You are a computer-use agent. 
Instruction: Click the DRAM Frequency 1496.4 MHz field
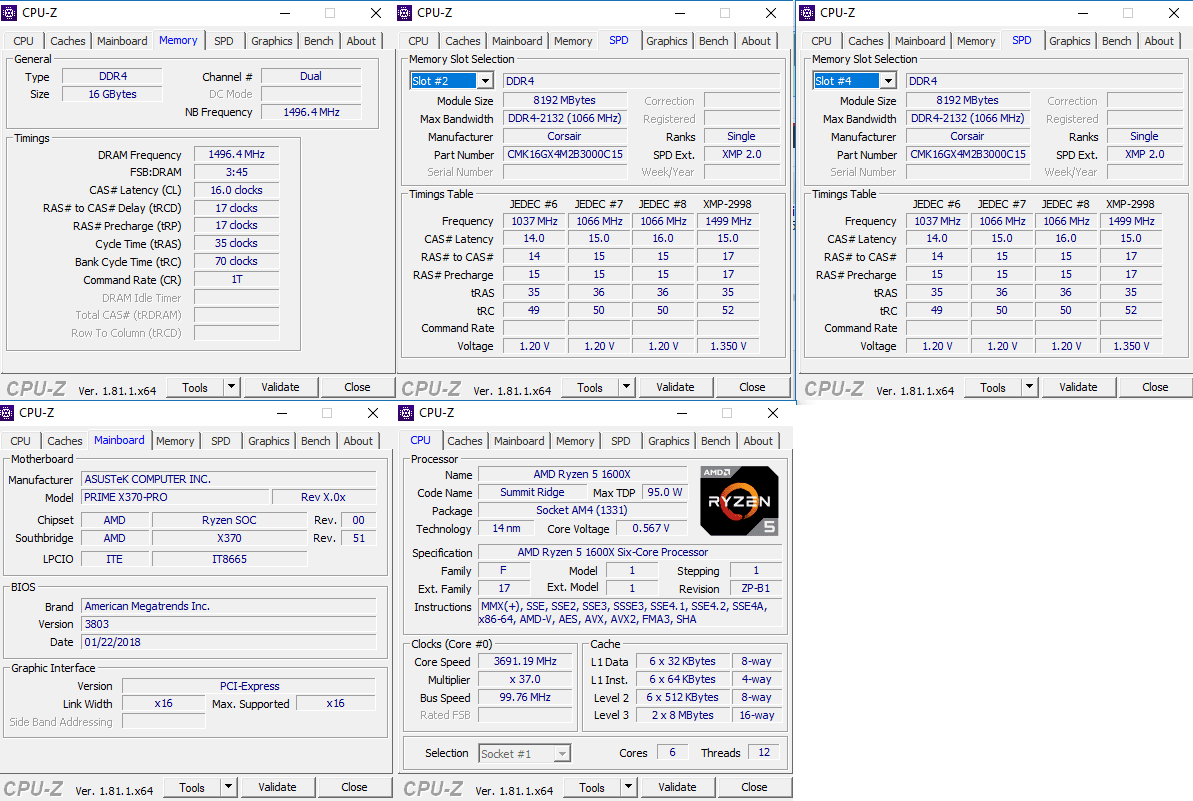237,154
